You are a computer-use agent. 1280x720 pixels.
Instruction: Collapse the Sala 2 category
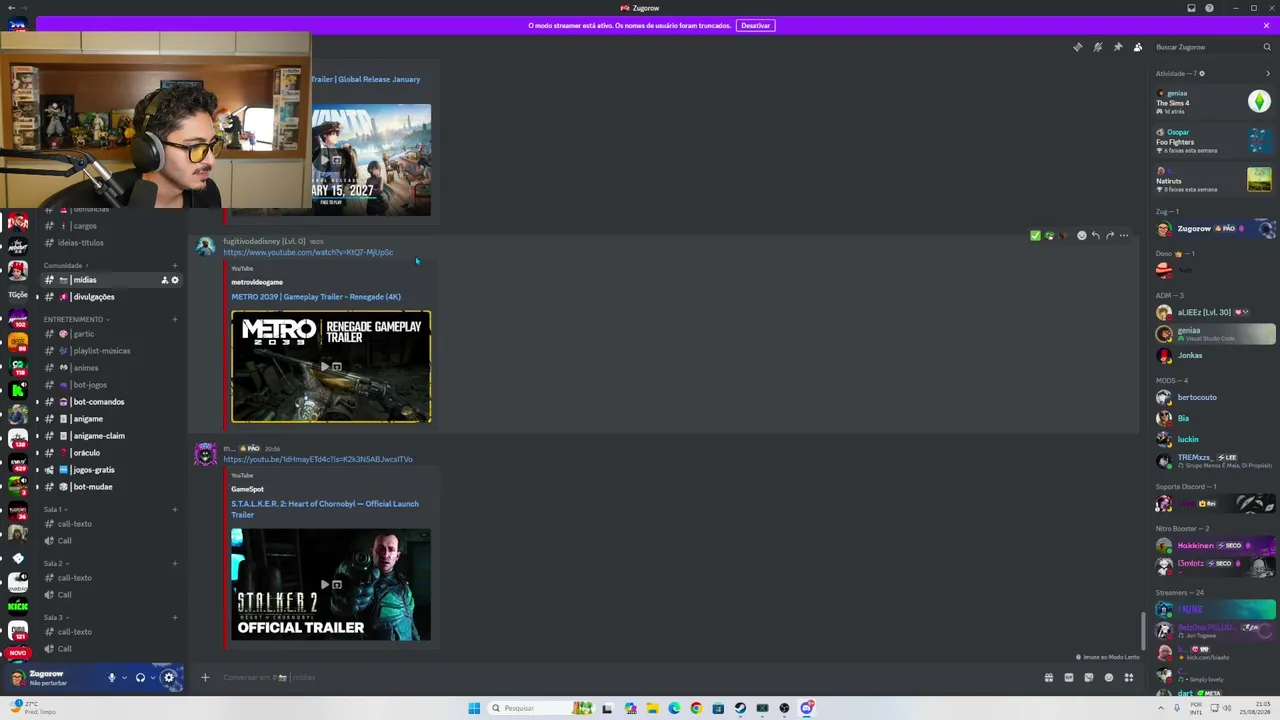[54, 563]
